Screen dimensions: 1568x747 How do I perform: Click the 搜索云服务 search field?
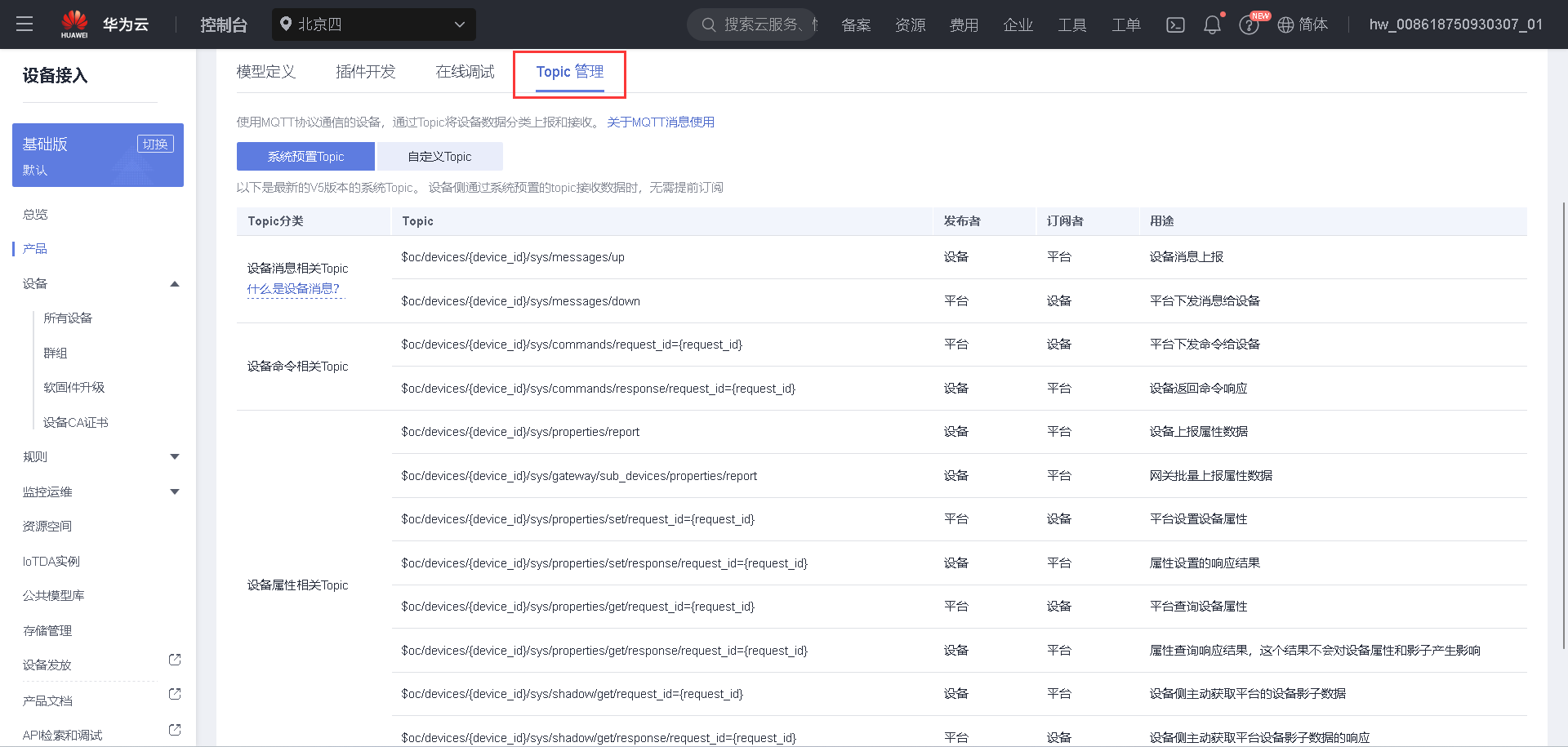pyautogui.click(x=752, y=24)
